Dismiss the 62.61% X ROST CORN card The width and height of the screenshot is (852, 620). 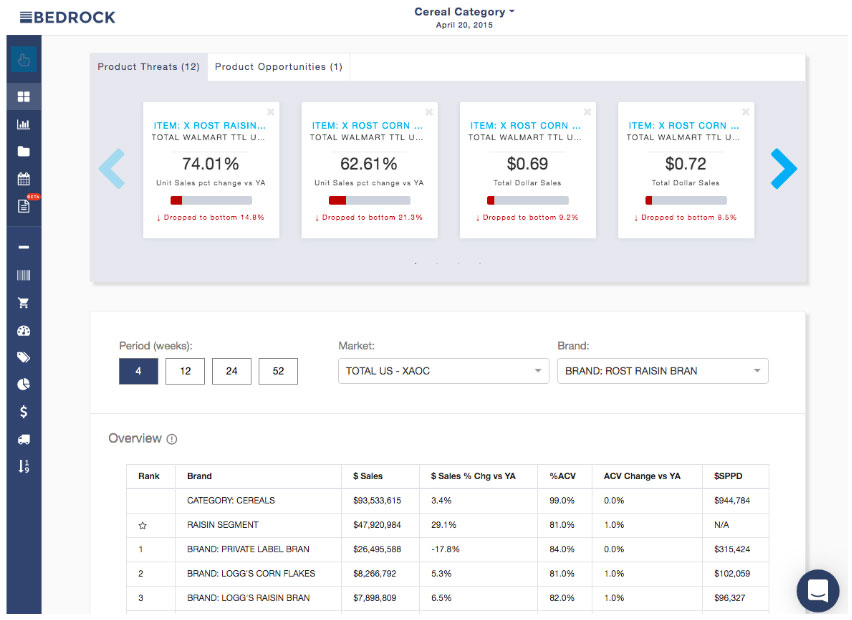pos(429,112)
